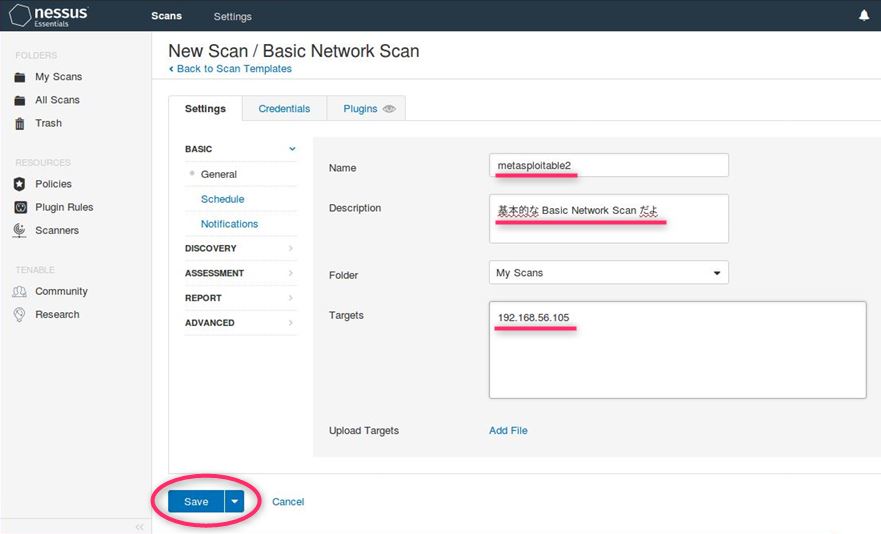Click the Save button
The image size is (881, 534).
coord(196,501)
